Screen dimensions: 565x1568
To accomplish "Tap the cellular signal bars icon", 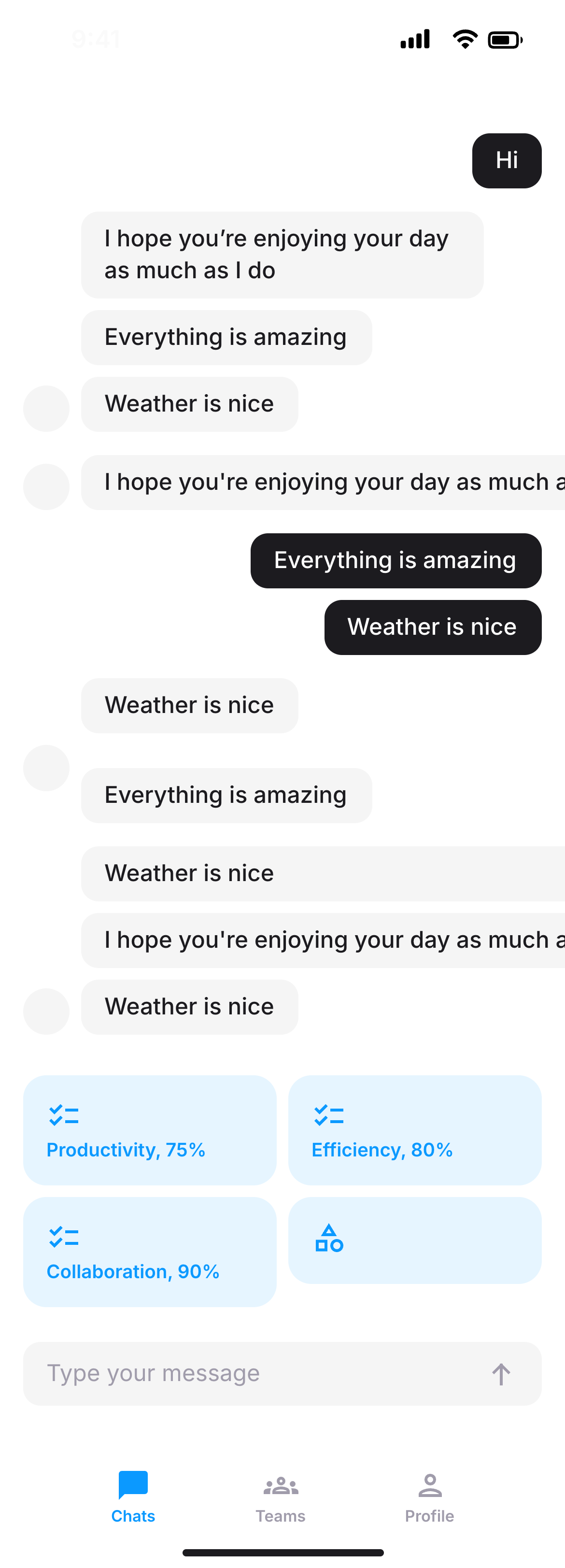I will pyautogui.click(x=415, y=40).
